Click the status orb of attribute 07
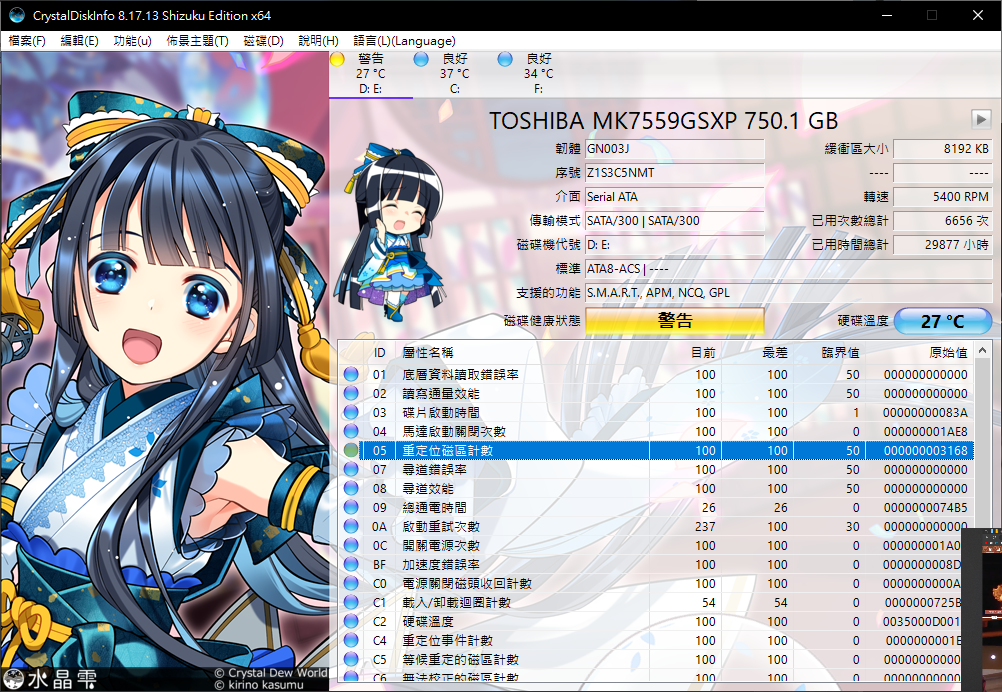The height and width of the screenshot is (692, 1002). (x=351, y=470)
